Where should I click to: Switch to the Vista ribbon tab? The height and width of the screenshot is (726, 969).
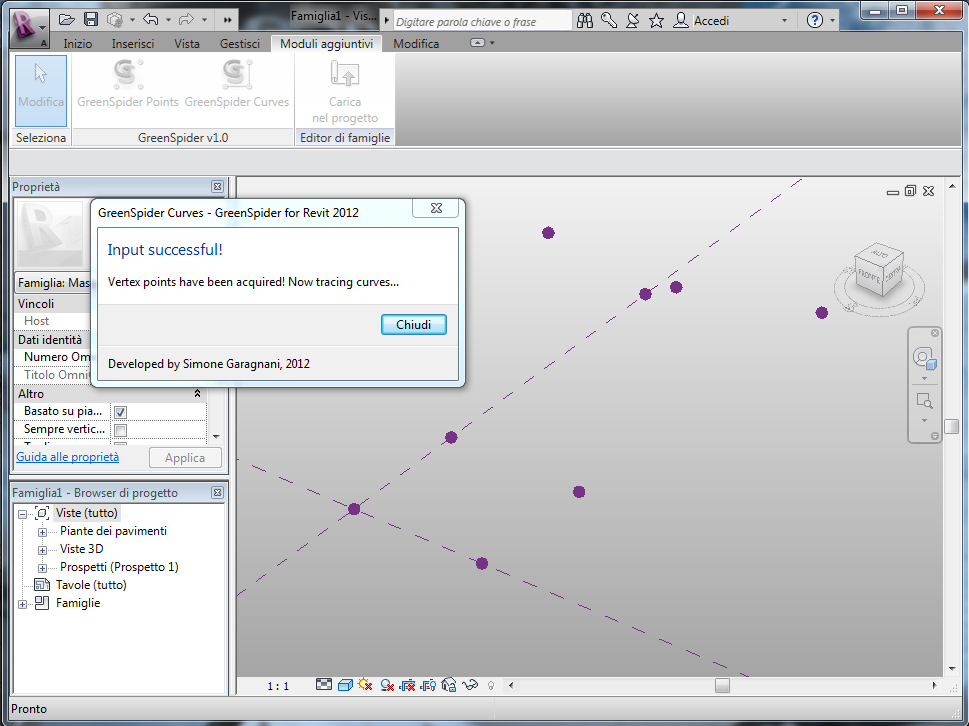click(x=187, y=43)
